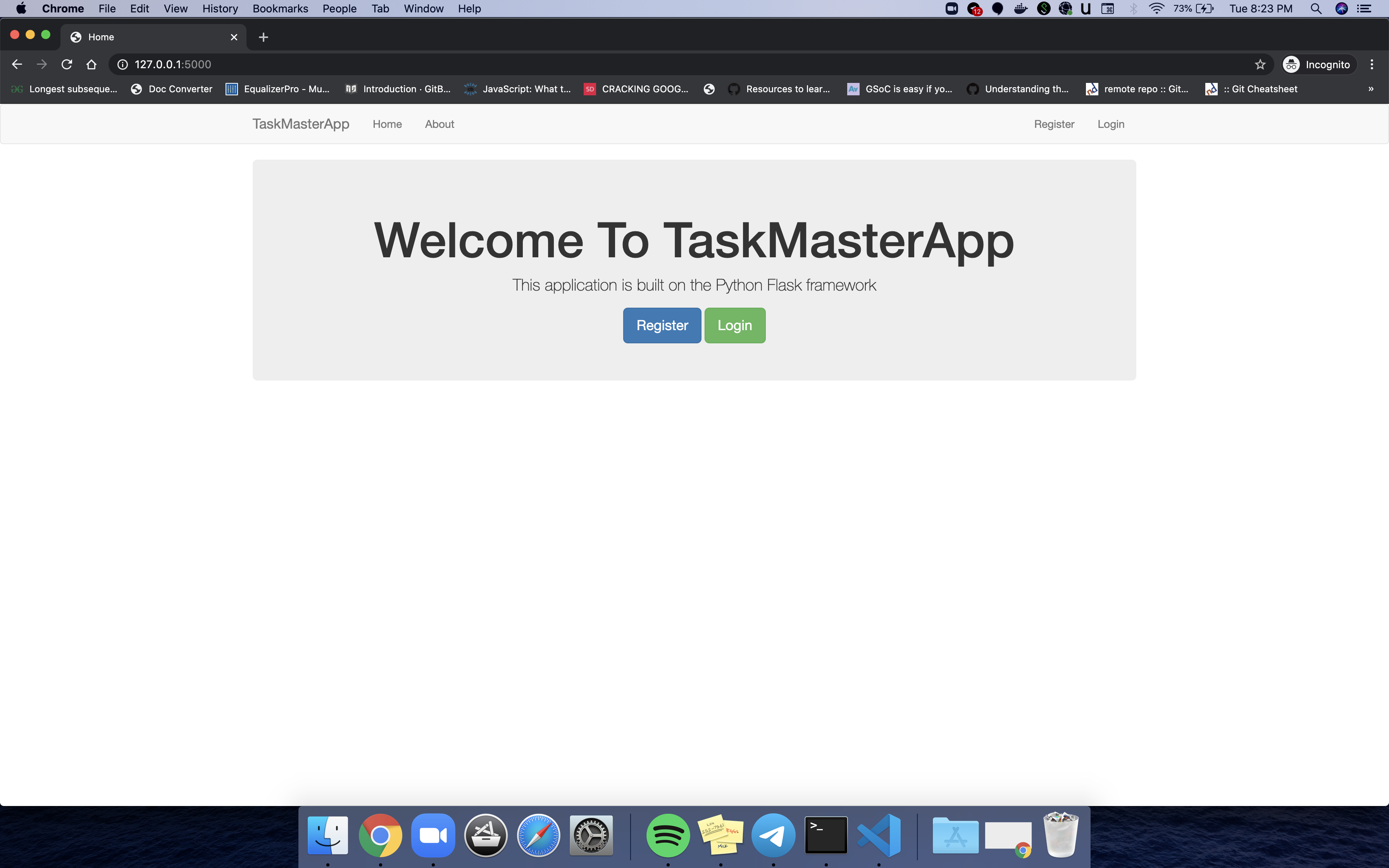Open Spotify from the dock

click(667, 835)
